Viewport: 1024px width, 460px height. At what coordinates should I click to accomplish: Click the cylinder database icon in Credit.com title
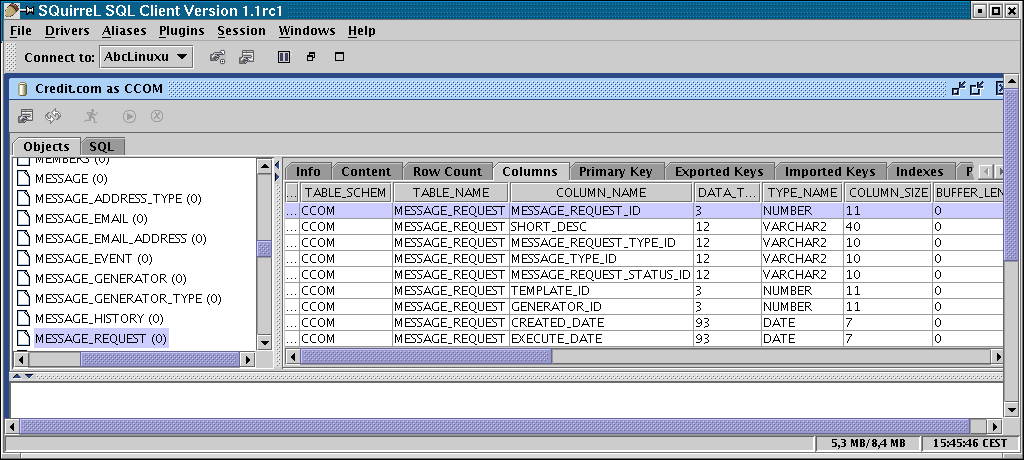pyautogui.click(x=23, y=89)
